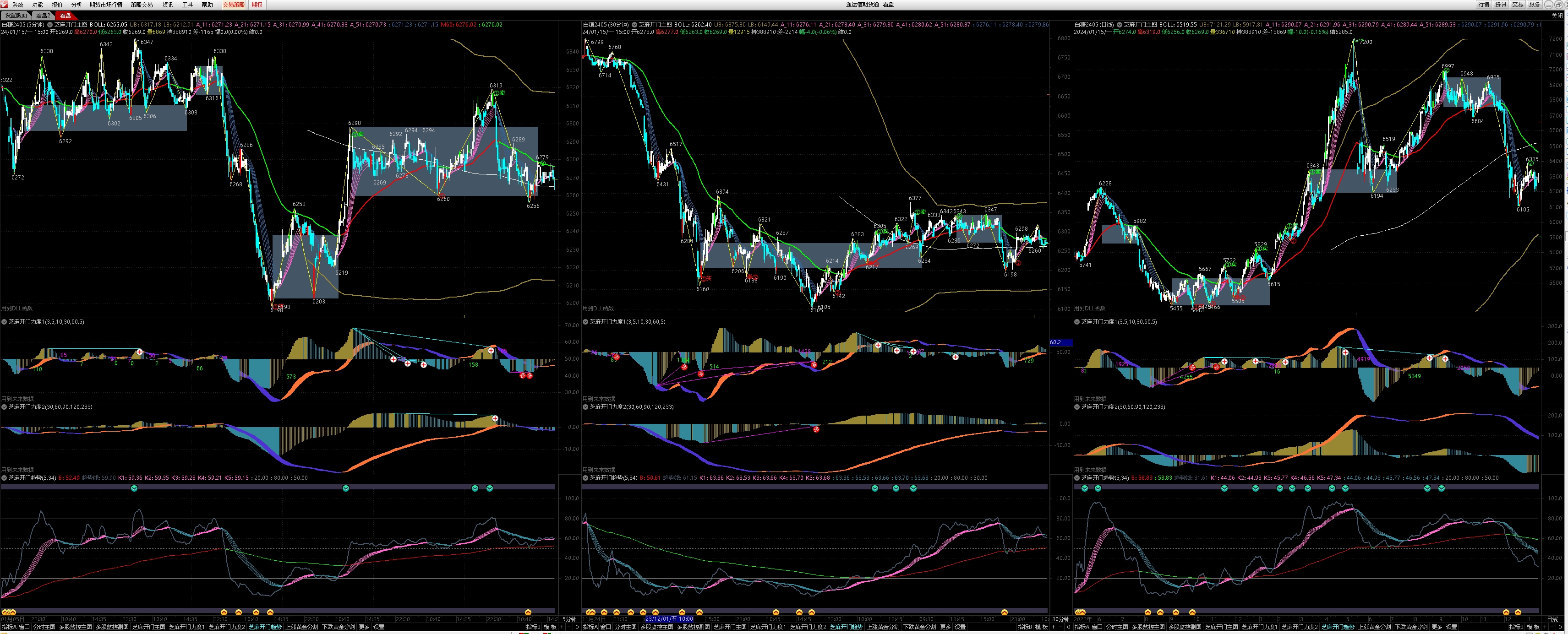Click 更多 in middle panel bottom bar
1568x634 pixels.
(945, 627)
